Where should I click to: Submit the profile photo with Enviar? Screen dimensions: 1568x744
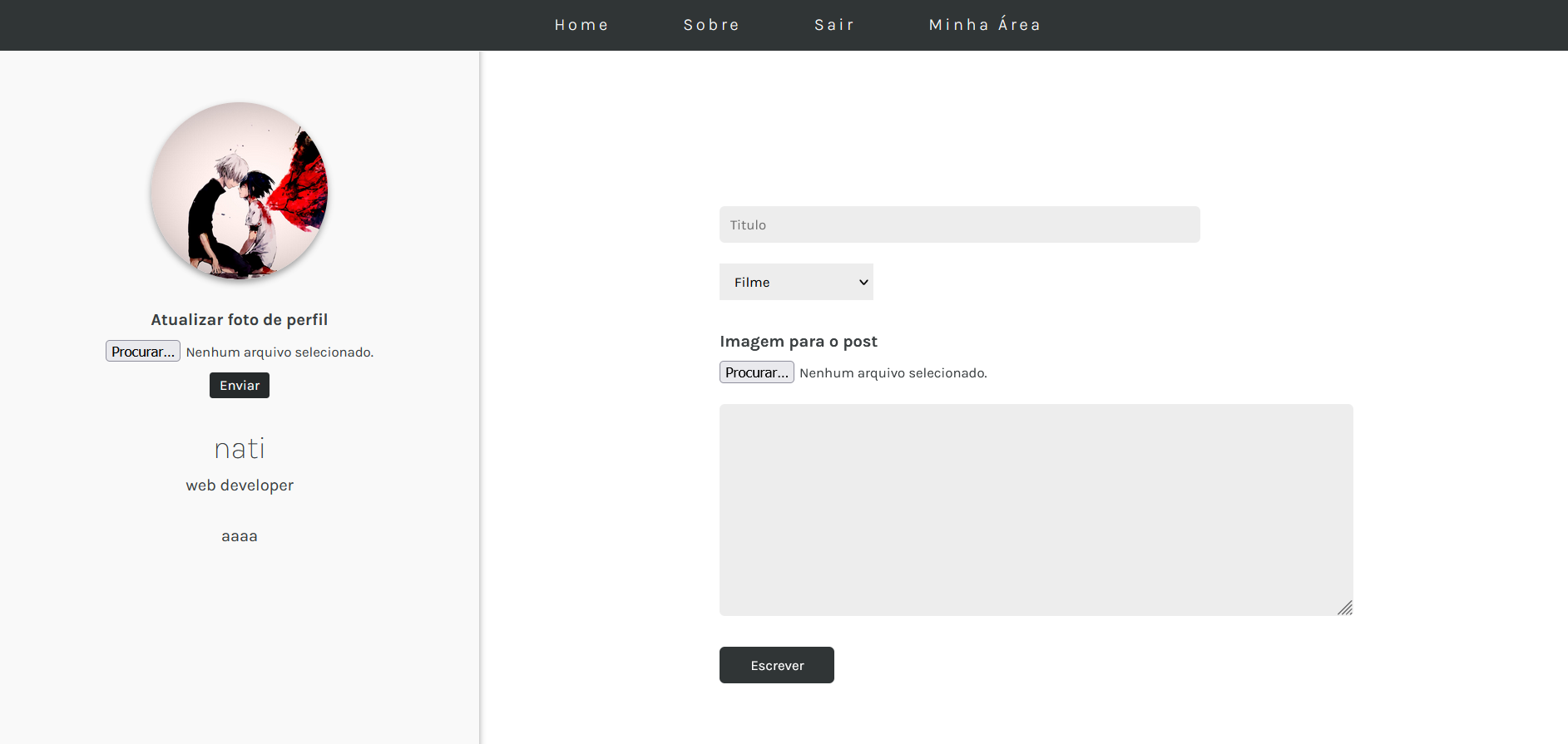click(x=240, y=386)
